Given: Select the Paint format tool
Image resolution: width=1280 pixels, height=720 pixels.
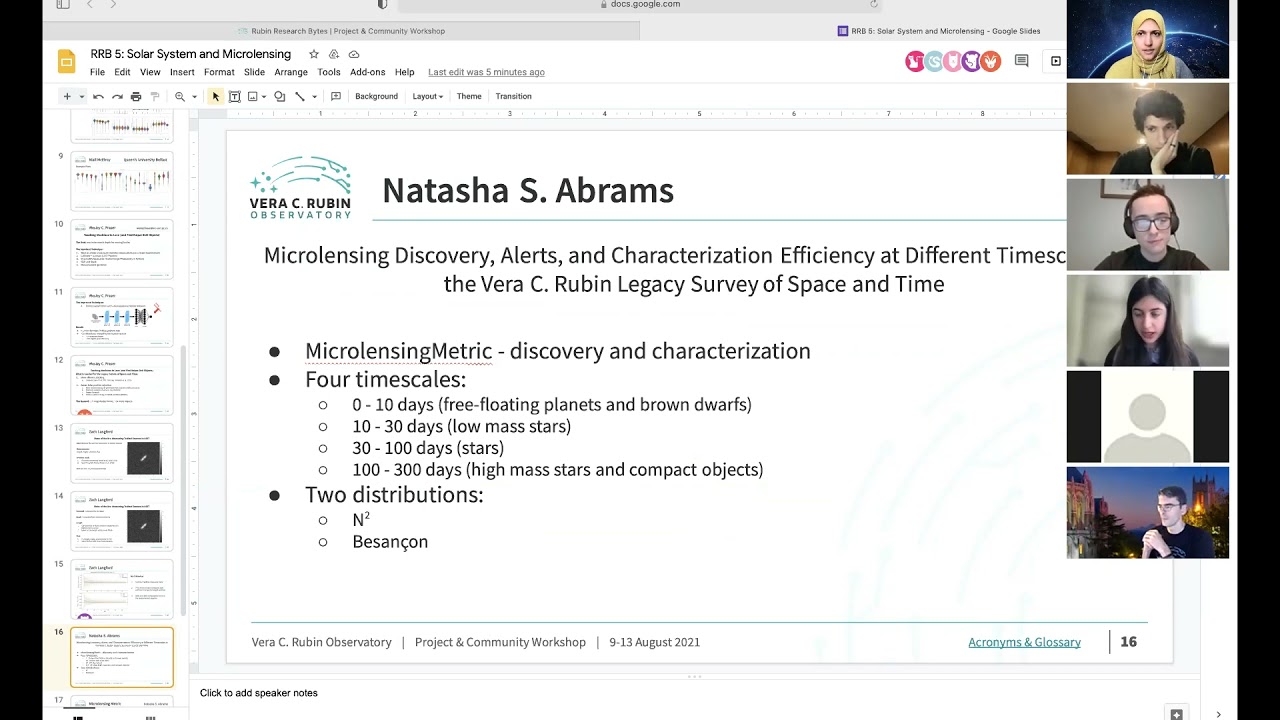Looking at the screenshot, I should [155, 96].
